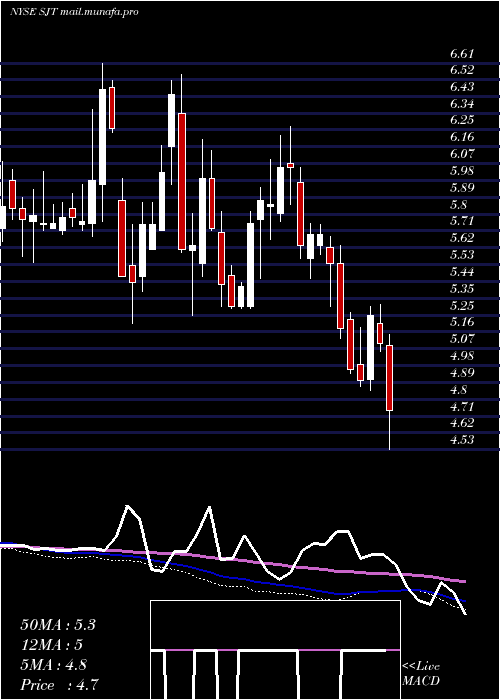Click the 4.98 price axis label

[x=462, y=356]
